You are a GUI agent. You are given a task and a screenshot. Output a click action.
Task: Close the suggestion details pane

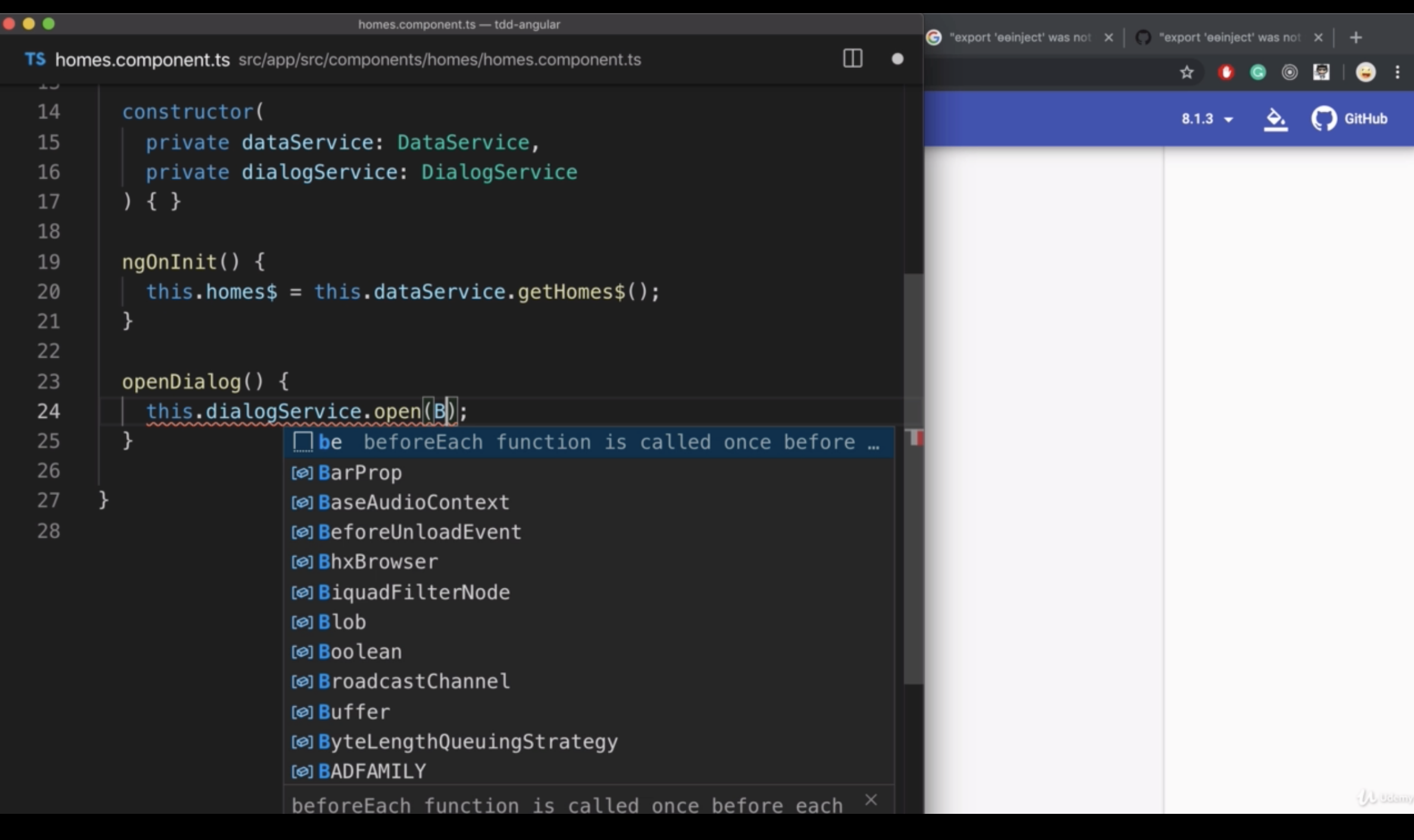871,800
